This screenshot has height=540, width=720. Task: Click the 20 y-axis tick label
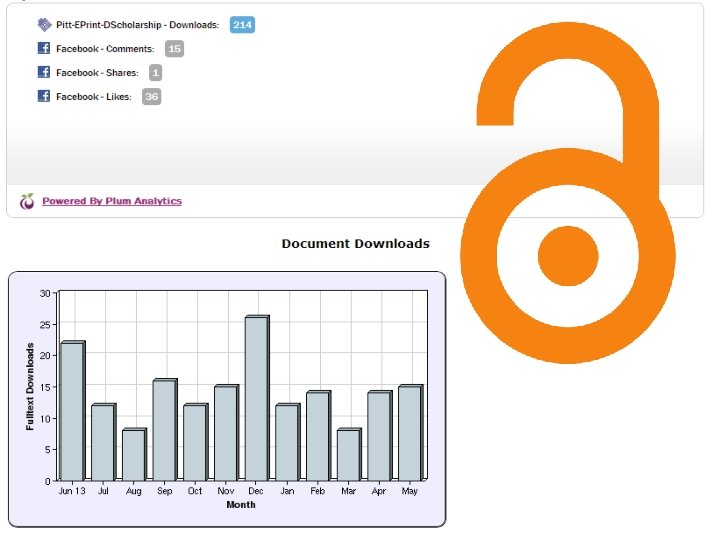pos(45,355)
